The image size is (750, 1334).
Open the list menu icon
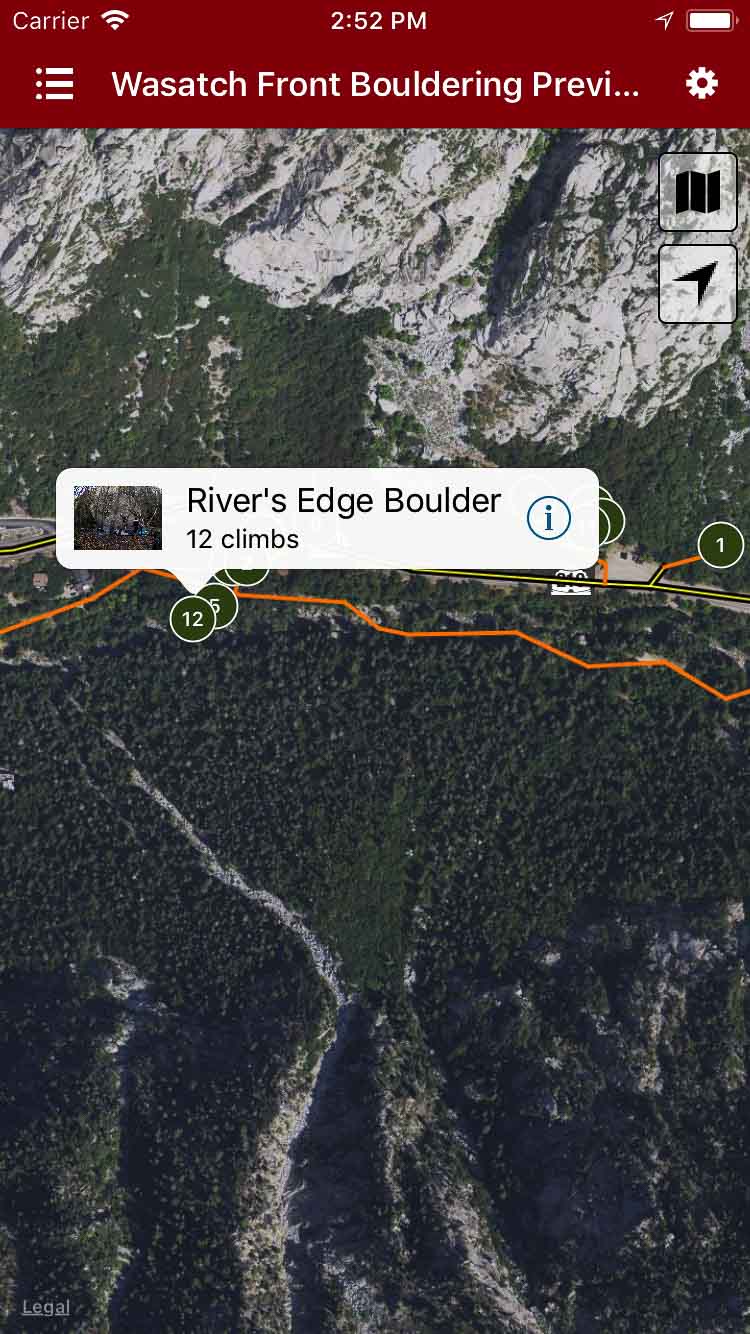click(x=54, y=84)
